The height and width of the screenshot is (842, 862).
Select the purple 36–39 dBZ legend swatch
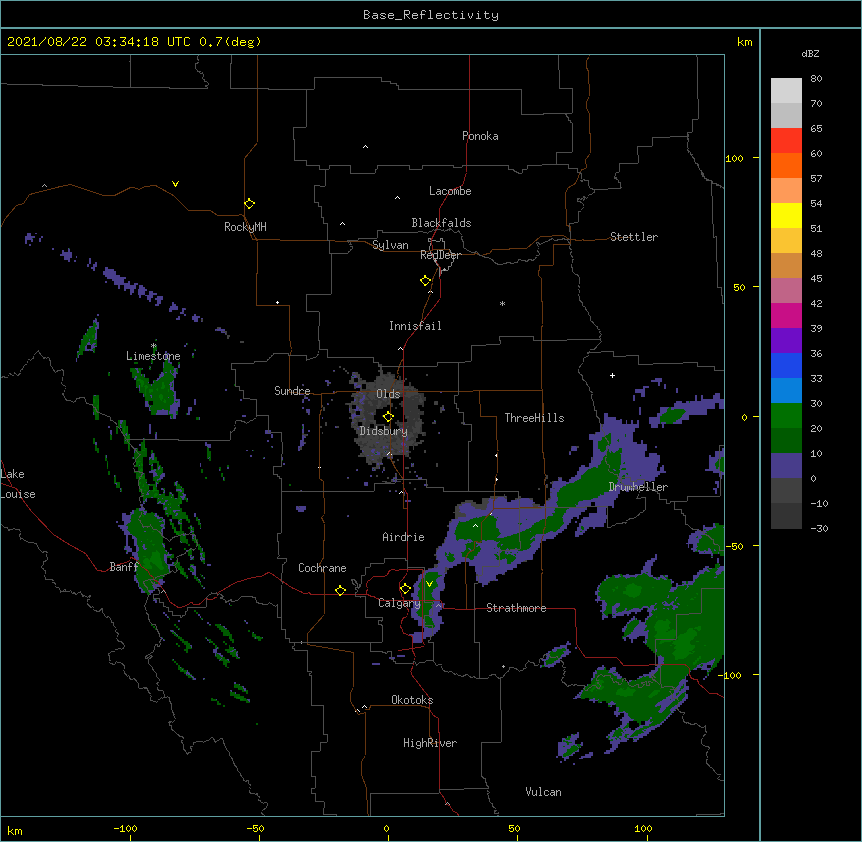pyautogui.click(x=786, y=341)
